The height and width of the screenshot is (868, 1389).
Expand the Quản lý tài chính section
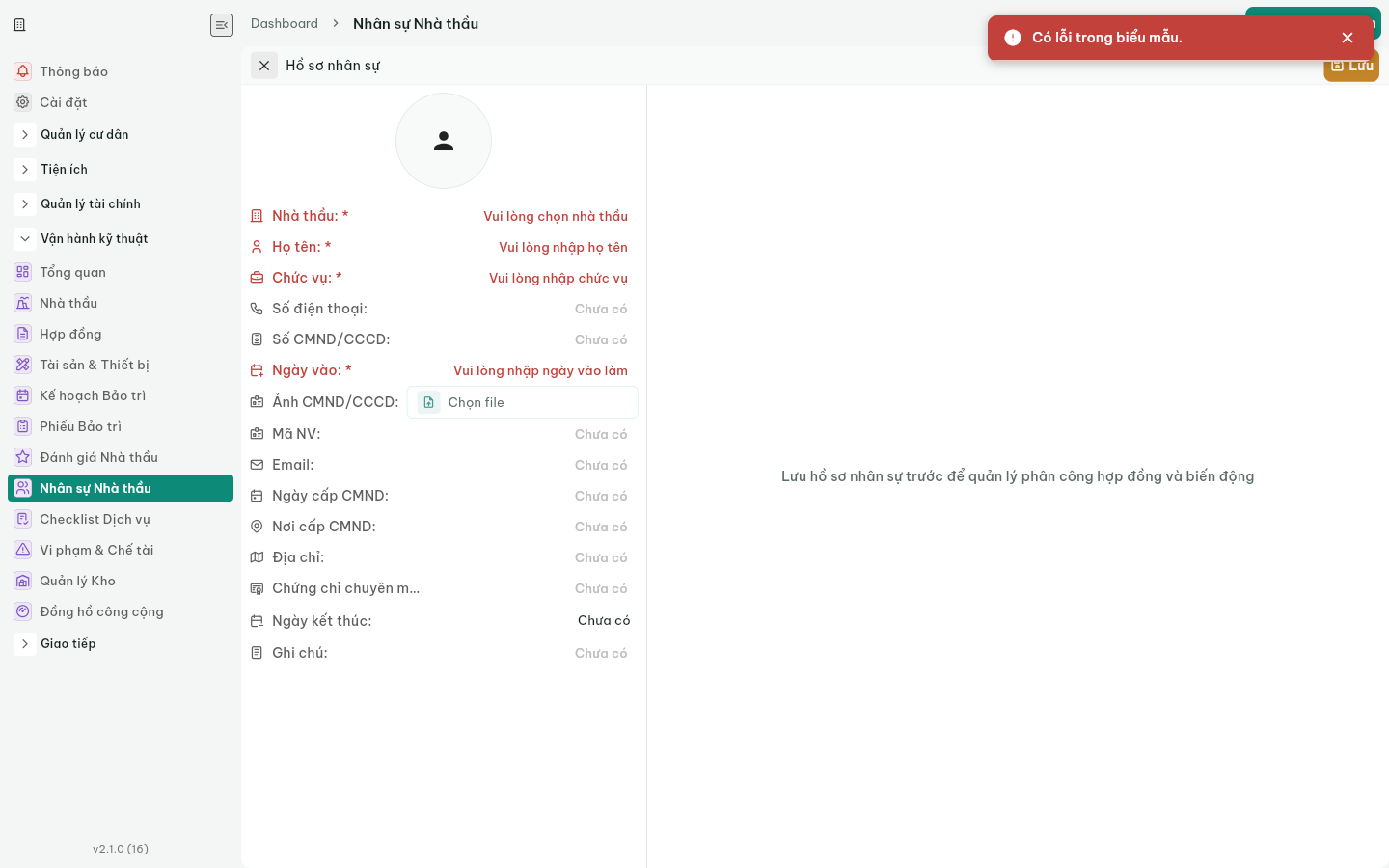pyautogui.click(x=25, y=204)
